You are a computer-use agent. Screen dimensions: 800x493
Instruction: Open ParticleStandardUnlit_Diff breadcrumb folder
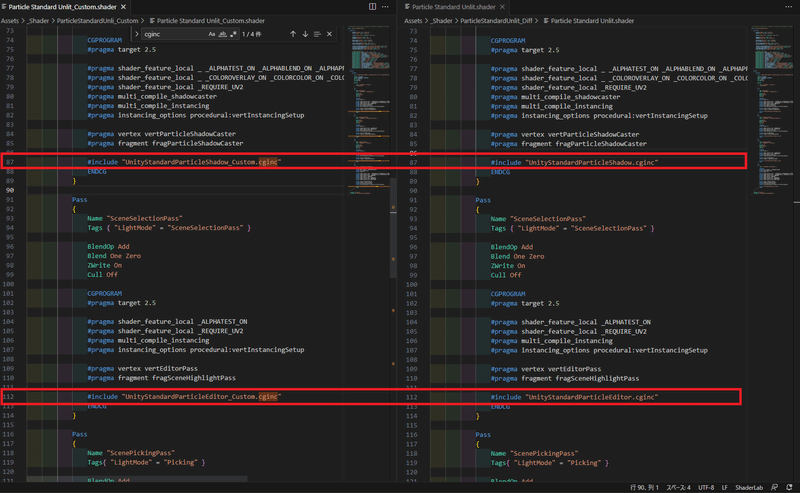(x=496, y=21)
